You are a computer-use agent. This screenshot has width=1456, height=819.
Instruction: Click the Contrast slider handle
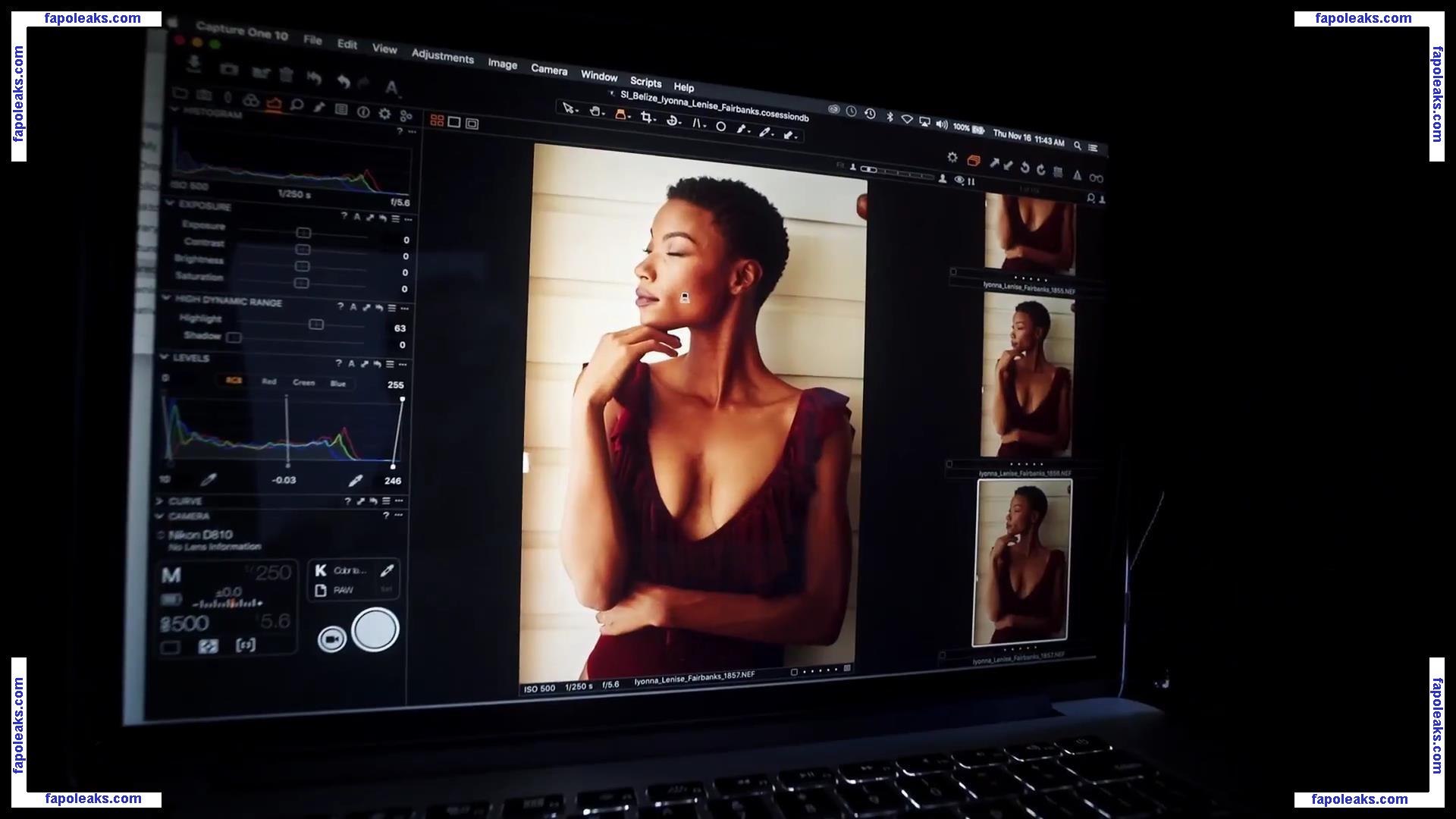(x=303, y=249)
